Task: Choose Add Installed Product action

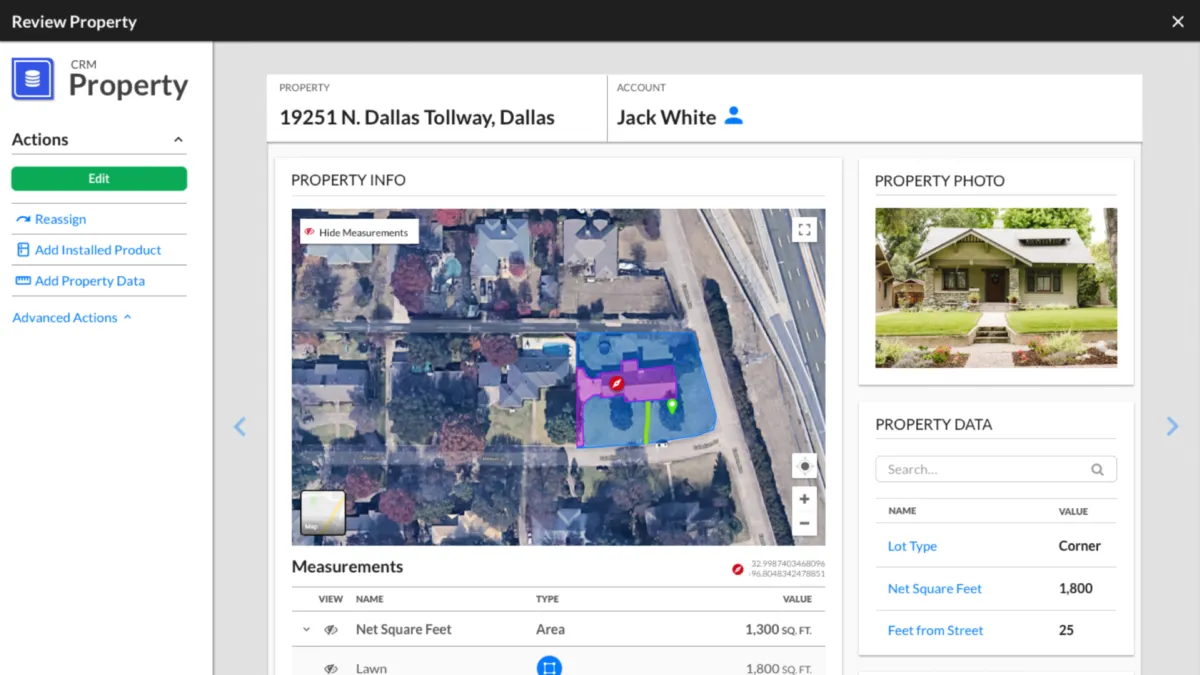Action: [x=97, y=250]
